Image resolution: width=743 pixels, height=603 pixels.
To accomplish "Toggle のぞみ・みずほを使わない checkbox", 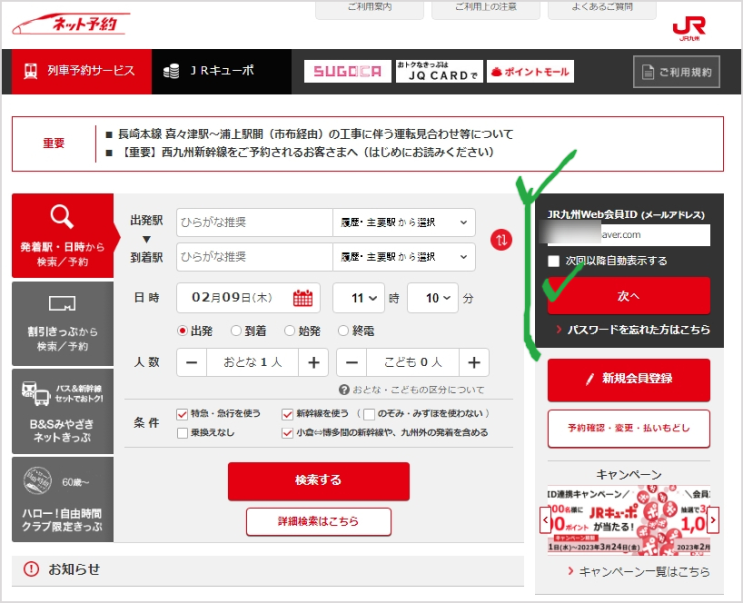I will [369, 414].
